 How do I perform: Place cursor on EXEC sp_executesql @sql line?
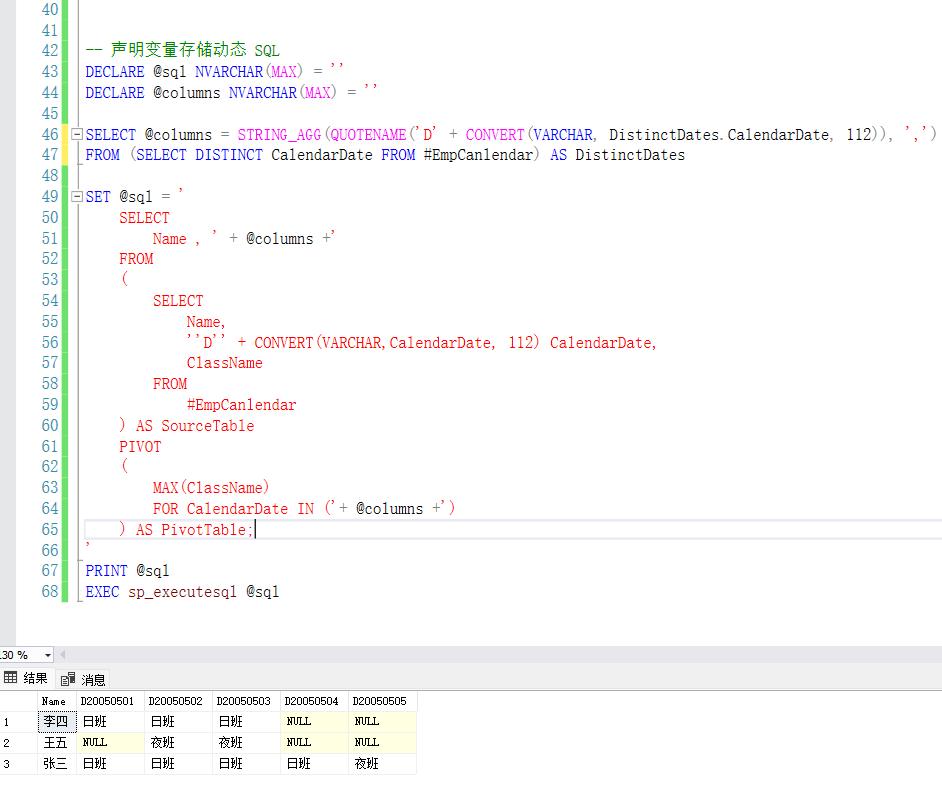click(x=182, y=592)
